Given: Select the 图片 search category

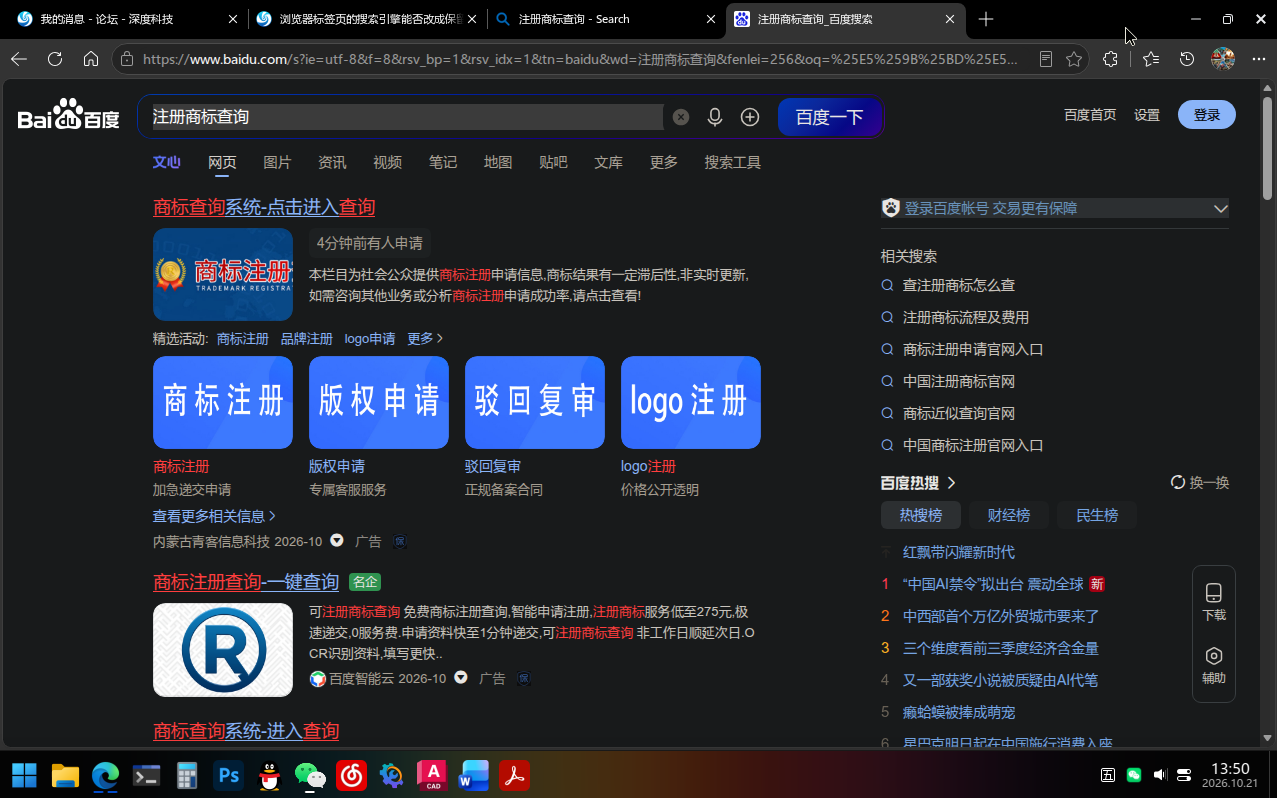Looking at the screenshot, I should [277, 162].
